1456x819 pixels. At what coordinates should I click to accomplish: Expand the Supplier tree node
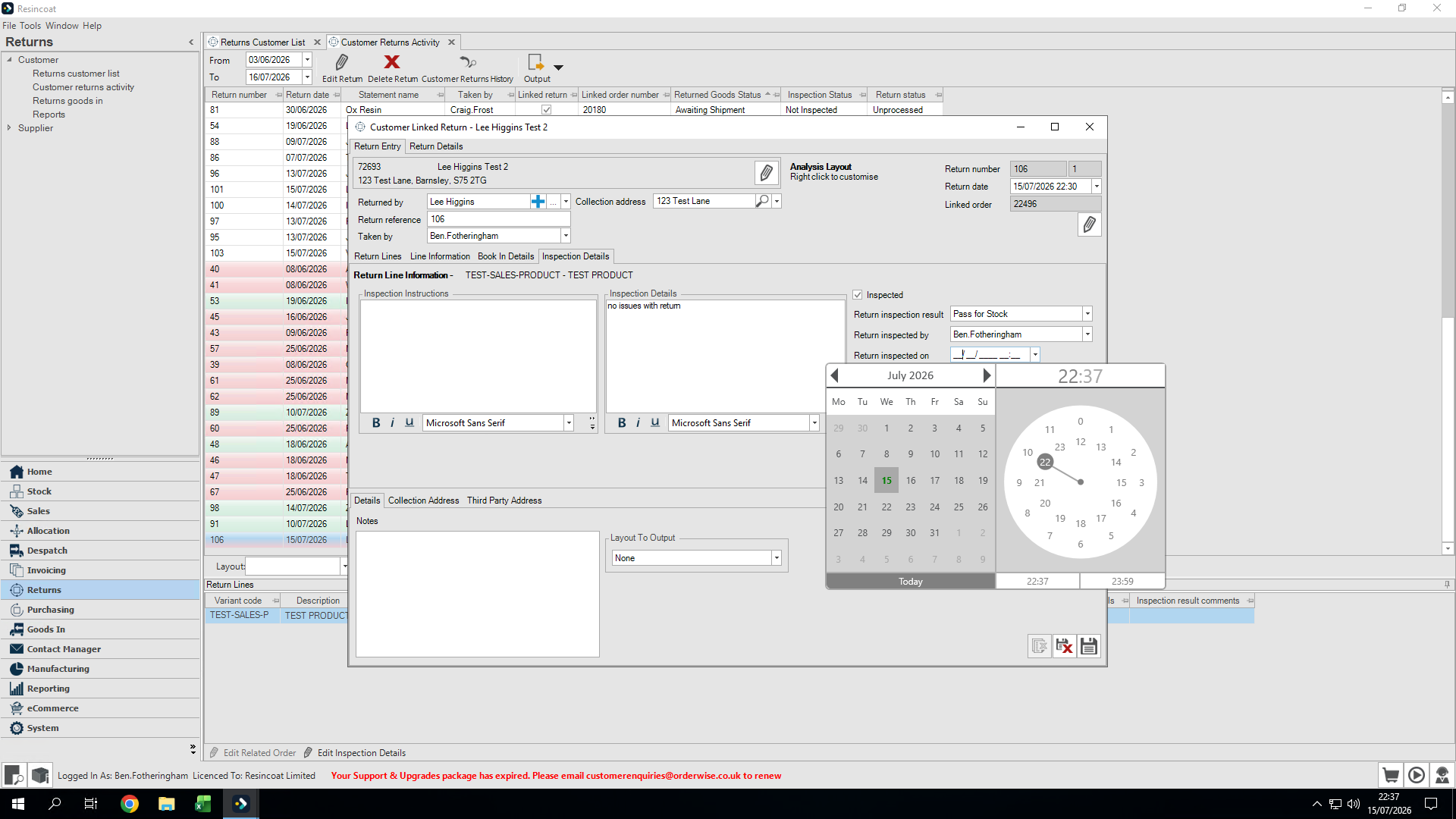[x=9, y=128]
